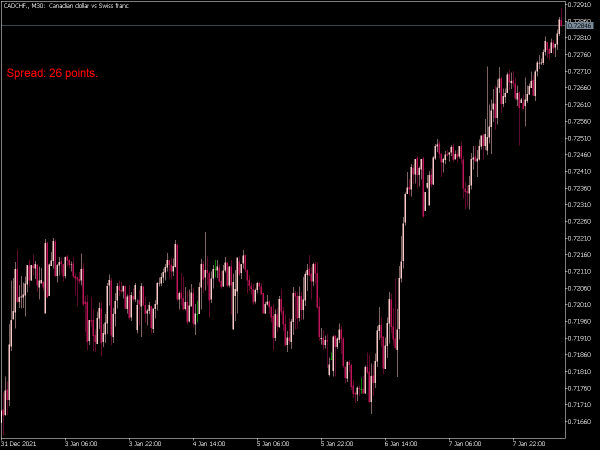600x450 pixels.
Task: Click price axis value 0.72510
Action: [579, 138]
